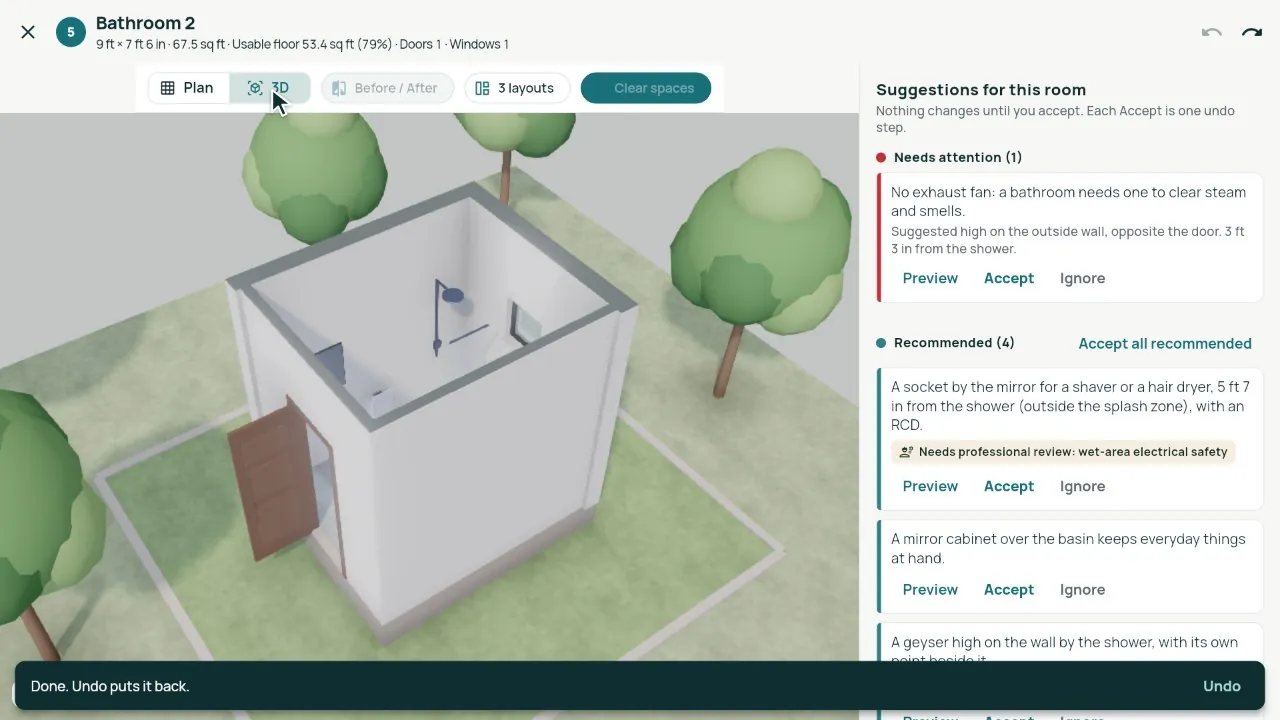Select the 3D view toggle
Image resolution: width=1280 pixels, height=720 pixels.
click(270, 88)
